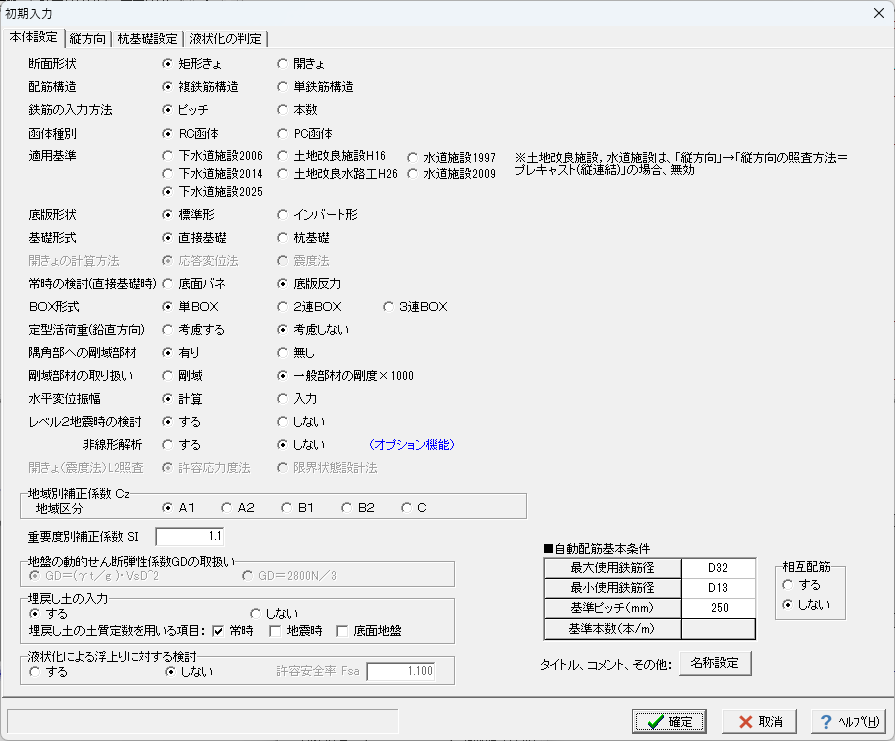895x741 pixels.
Task: Open help with the ヘルプ button
Action: [848, 721]
